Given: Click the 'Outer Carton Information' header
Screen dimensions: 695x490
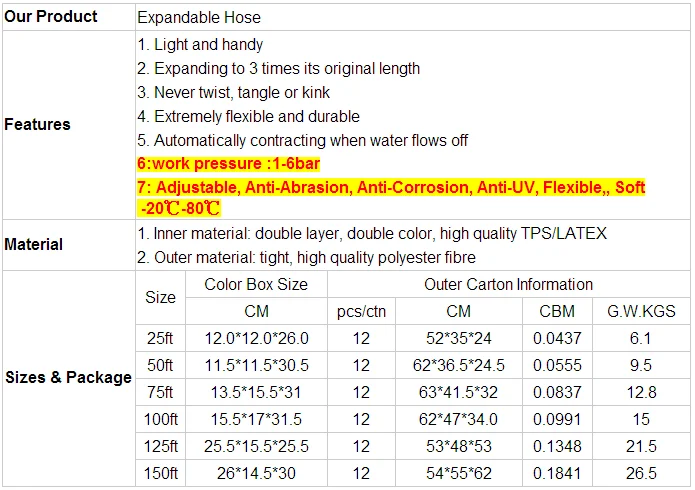Looking at the screenshot, I should point(508,285).
